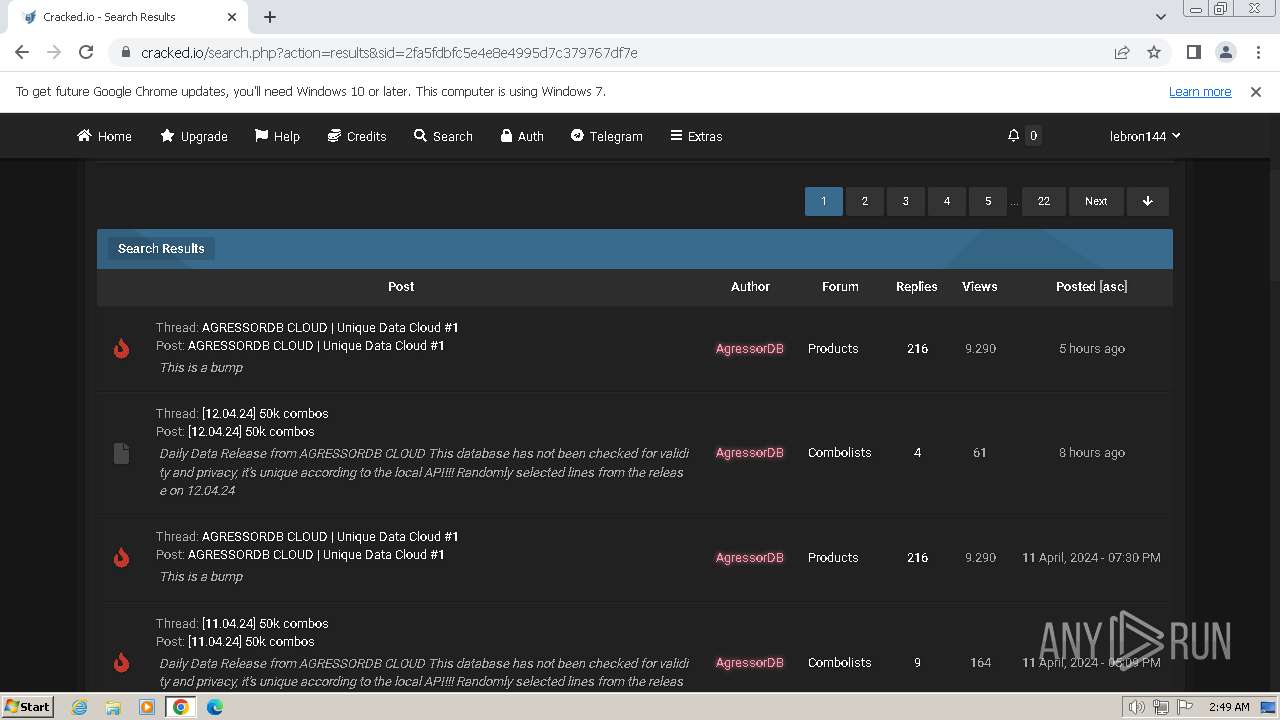The height and width of the screenshot is (720, 1280).
Task: Open a new browser tab
Action: [x=270, y=17]
